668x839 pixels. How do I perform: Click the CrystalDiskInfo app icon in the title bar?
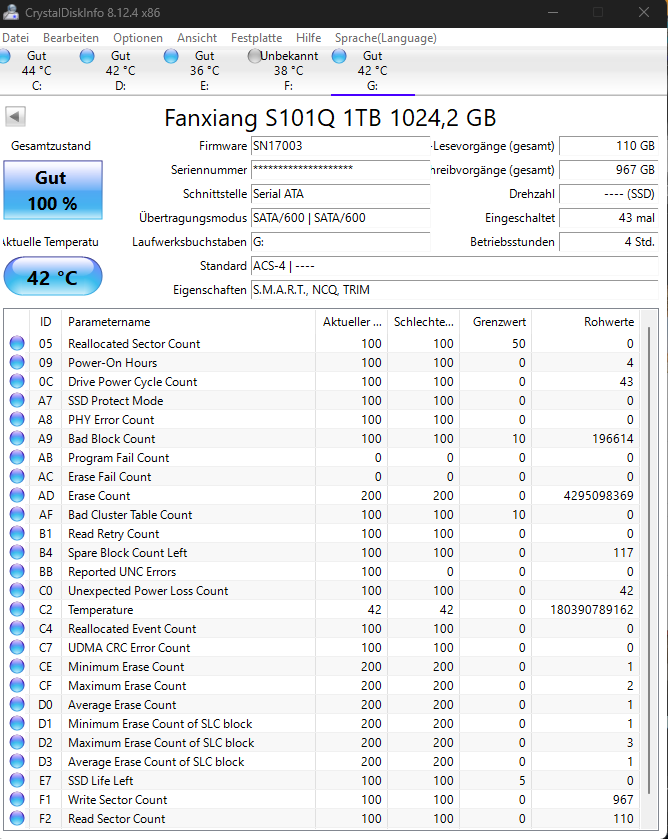pyautogui.click(x=10, y=12)
